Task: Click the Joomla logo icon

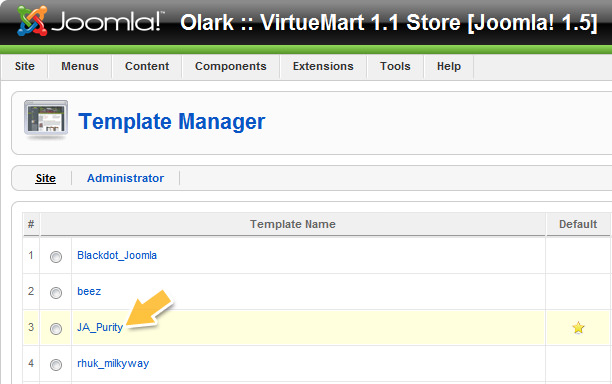Action: point(32,21)
